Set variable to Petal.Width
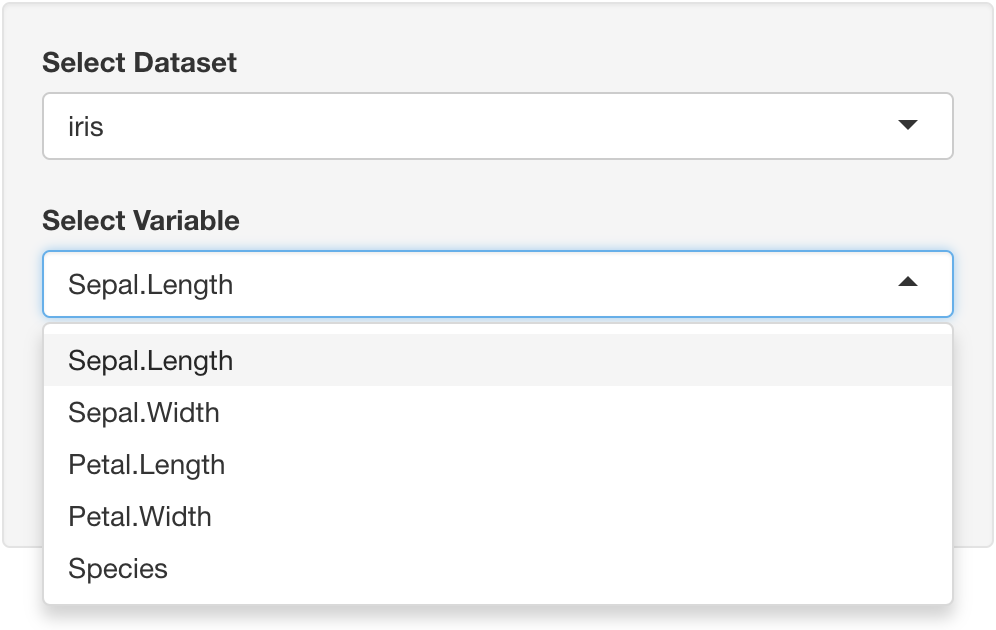 click(x=139, y=516)
